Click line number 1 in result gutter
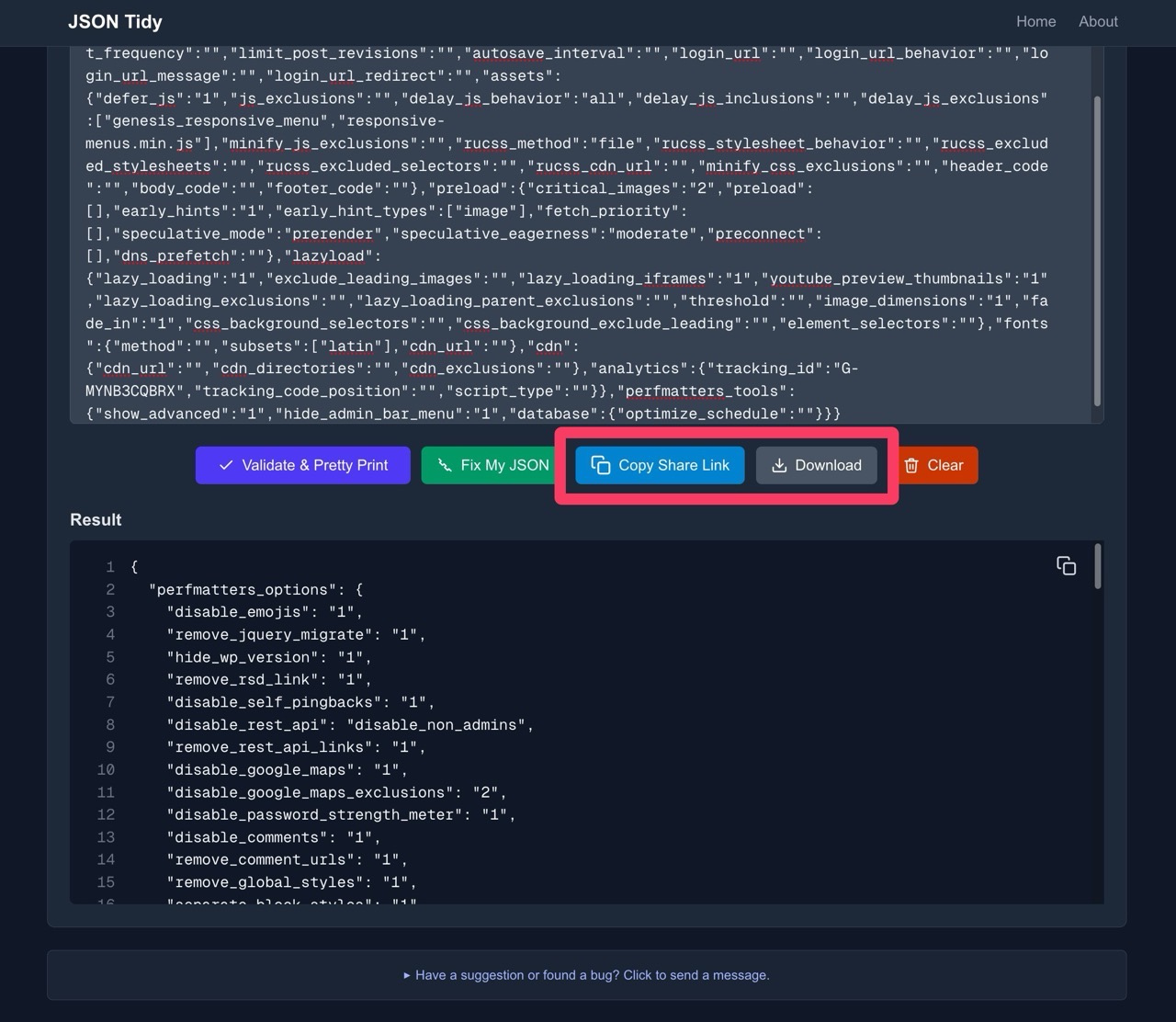Screen dimensions: 1176x1022 click(110, 567)
